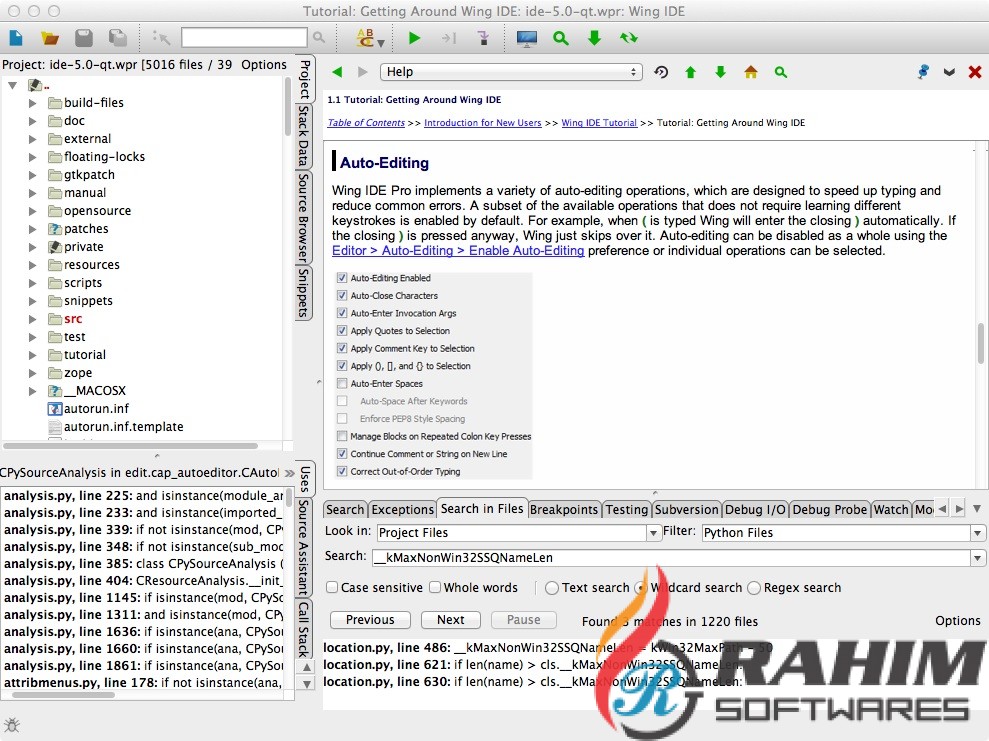989x741 pixels.
Task: Open Editor > Auto-Editing preference link
Action: pos(458,251)
